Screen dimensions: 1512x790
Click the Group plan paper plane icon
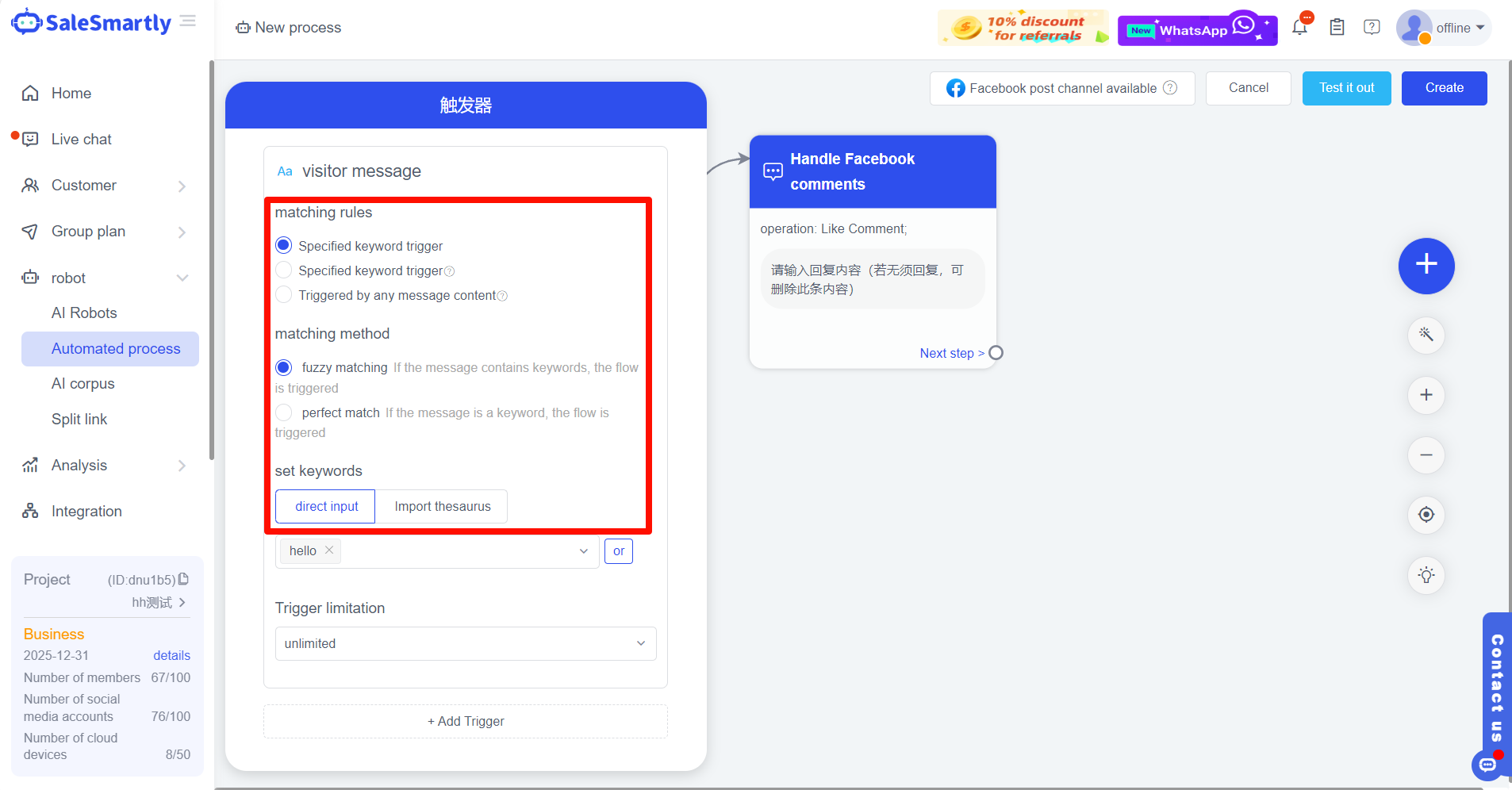30,232
